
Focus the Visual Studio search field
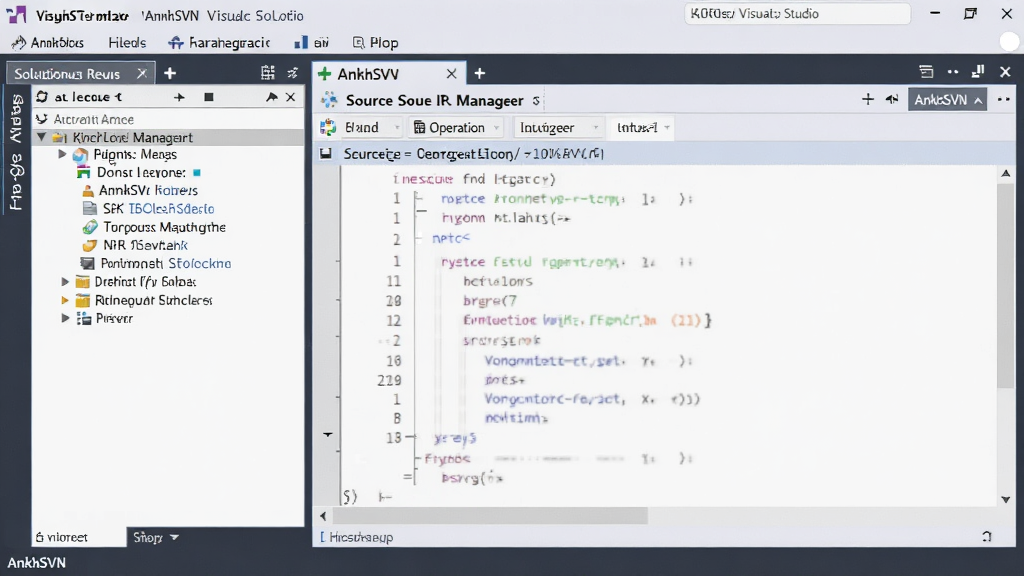pyautogui.click(x=797, y=14)
